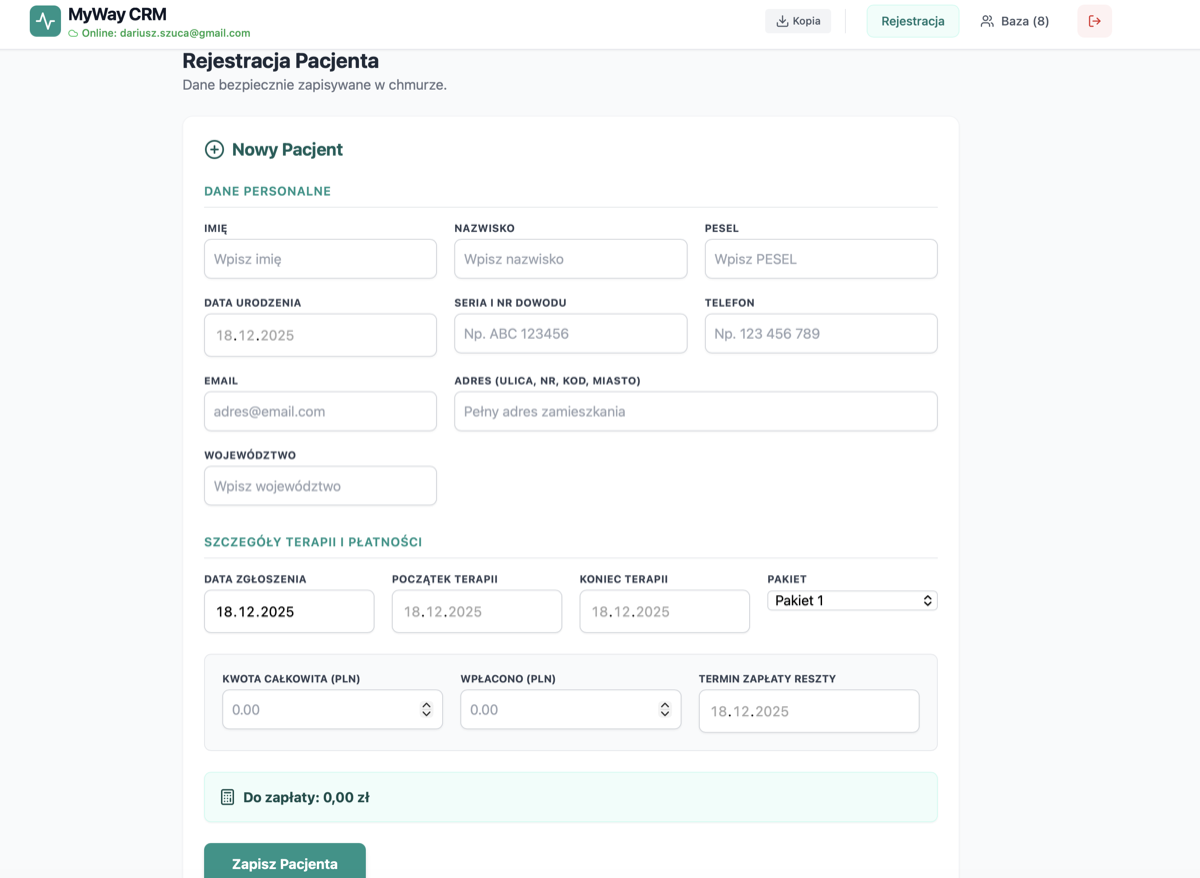
Task: Switch to the Rejestracja view
Action: coord(912,20)
